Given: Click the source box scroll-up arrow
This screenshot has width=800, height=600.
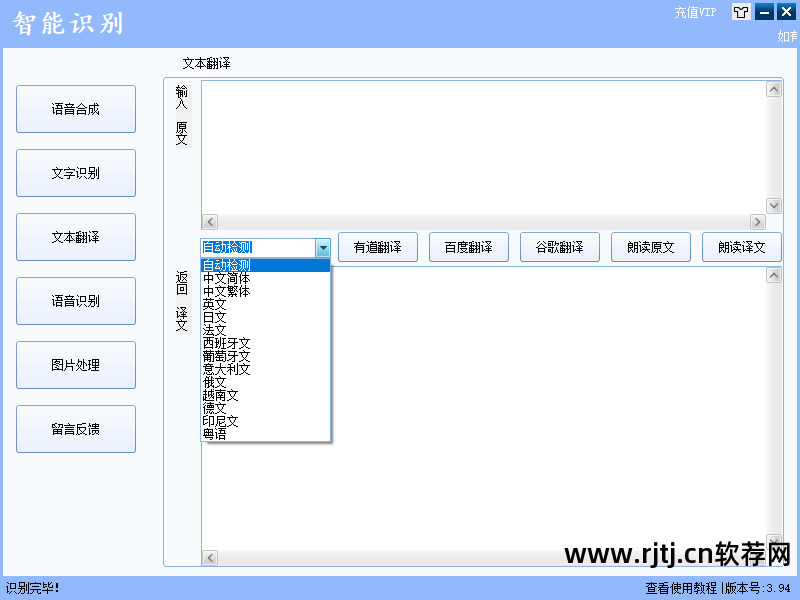Looking at the screenshot, I should point(774,89).
